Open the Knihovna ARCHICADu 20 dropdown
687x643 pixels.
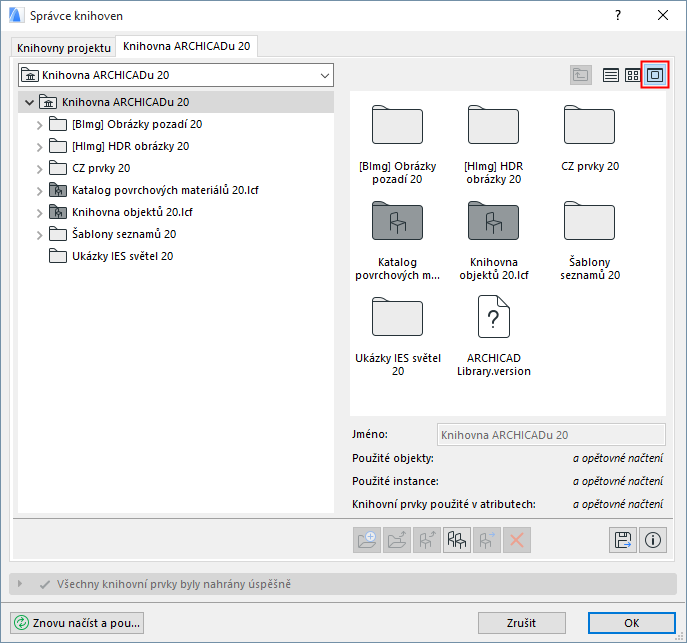click(176, 75)
